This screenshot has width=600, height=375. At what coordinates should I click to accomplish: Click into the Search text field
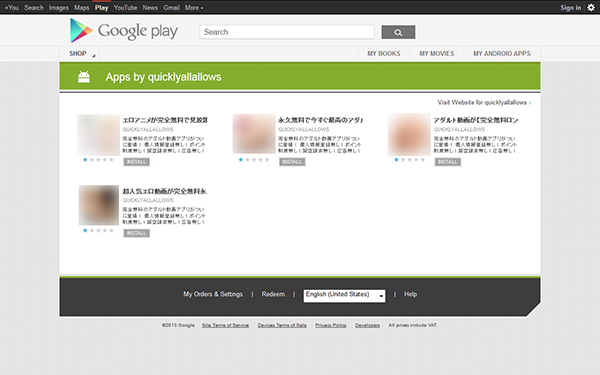pos(287,32)
